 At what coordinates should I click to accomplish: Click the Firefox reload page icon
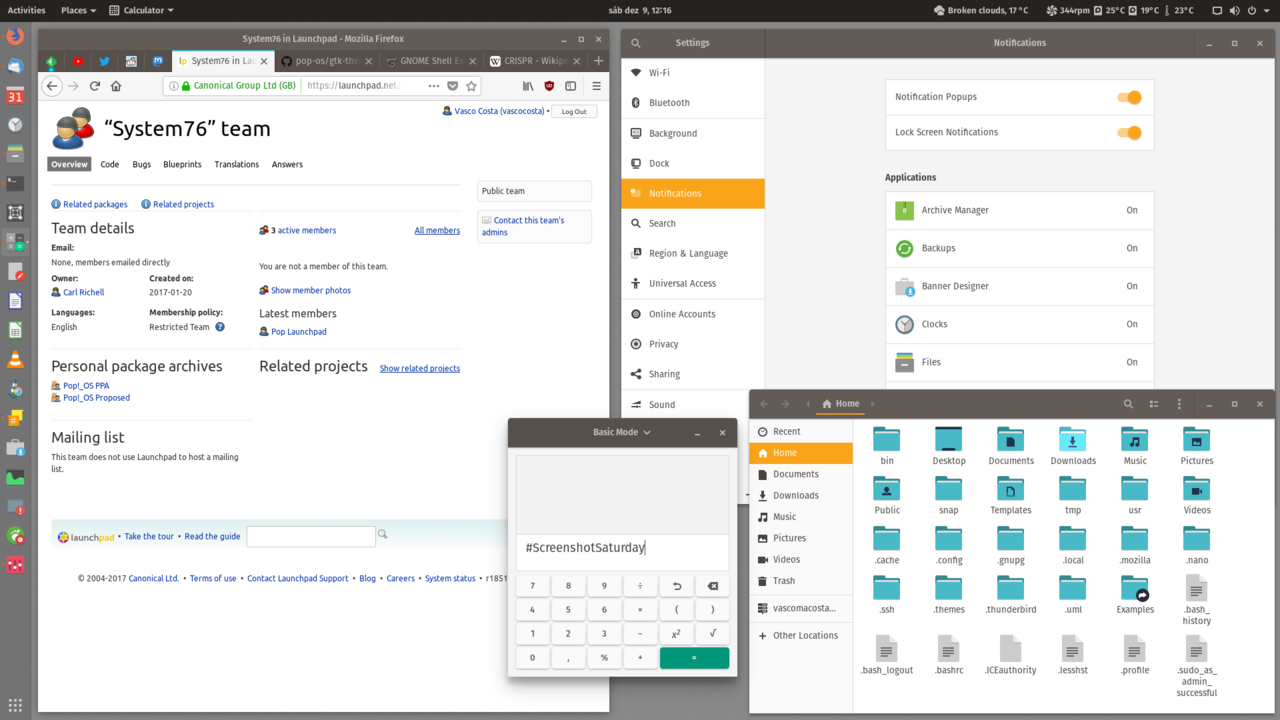[95, 86]
